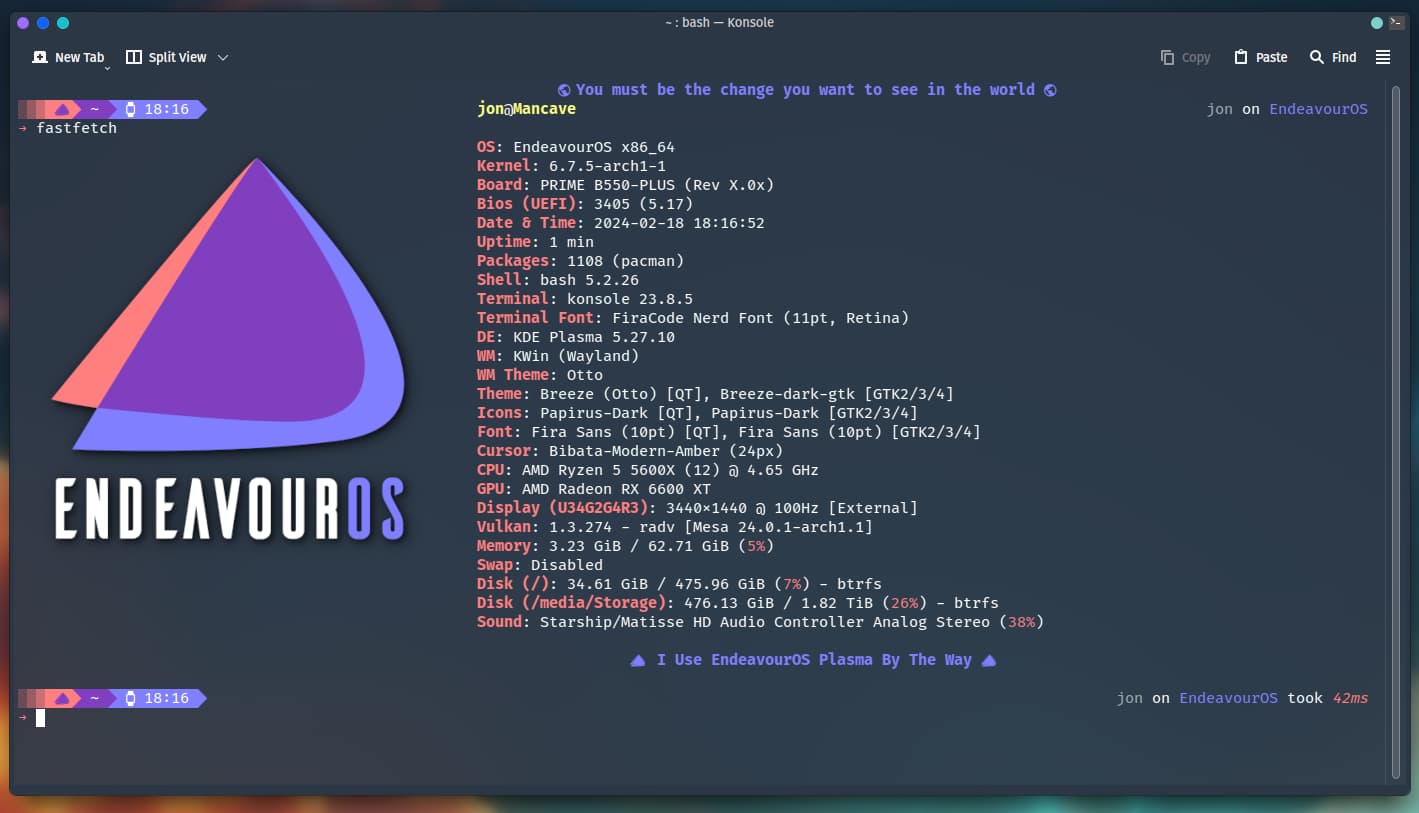Screen dimensions: 1419x813
Task: Click the 'WM Theme: Otto' line
Action: 540,375
